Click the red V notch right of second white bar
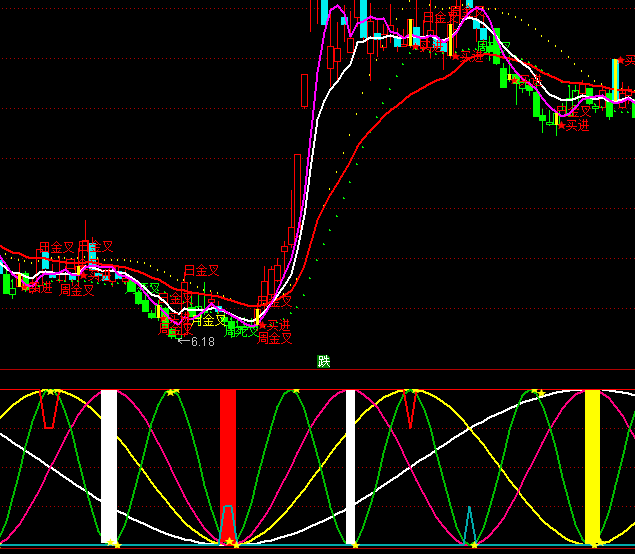 (x=410, y=408)
